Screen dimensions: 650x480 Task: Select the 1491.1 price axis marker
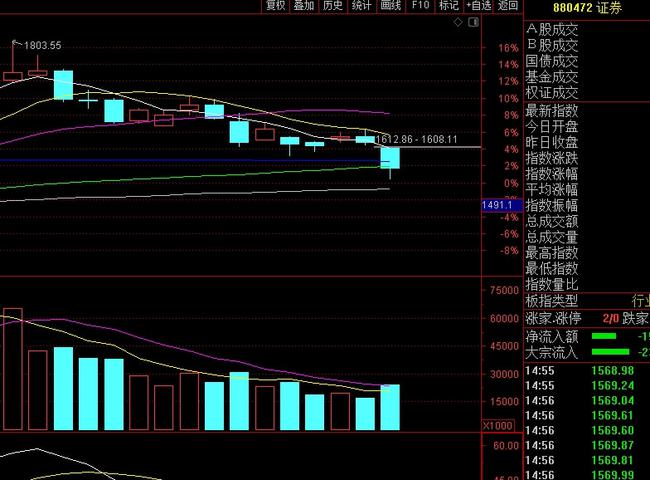[497, 205]
